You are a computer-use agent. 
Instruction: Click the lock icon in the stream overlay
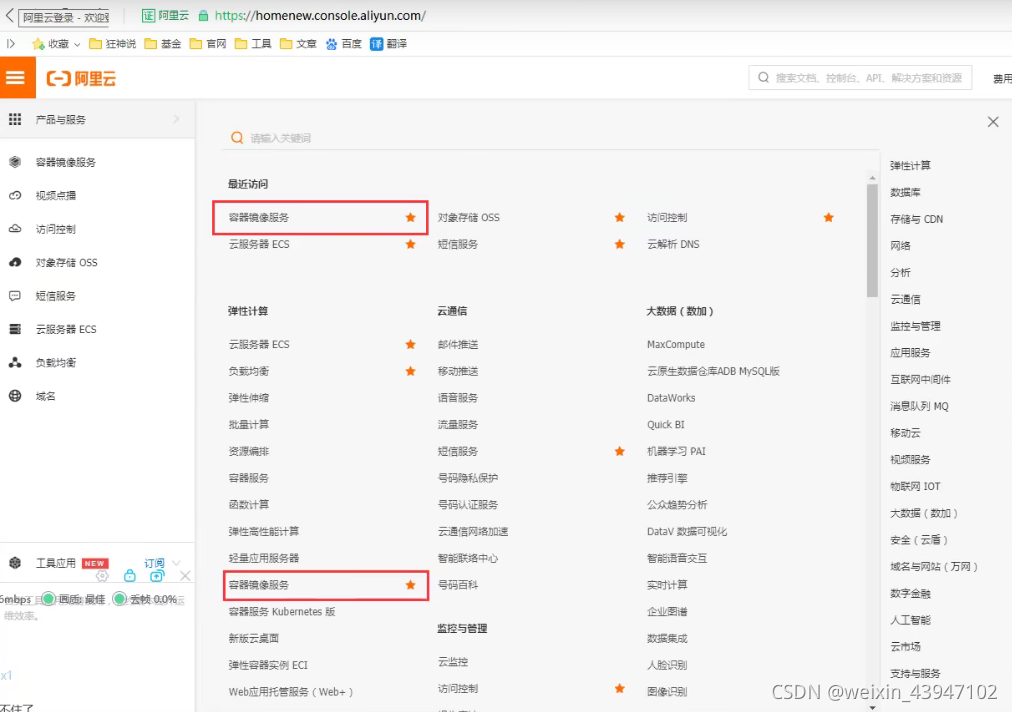point(130,576)
